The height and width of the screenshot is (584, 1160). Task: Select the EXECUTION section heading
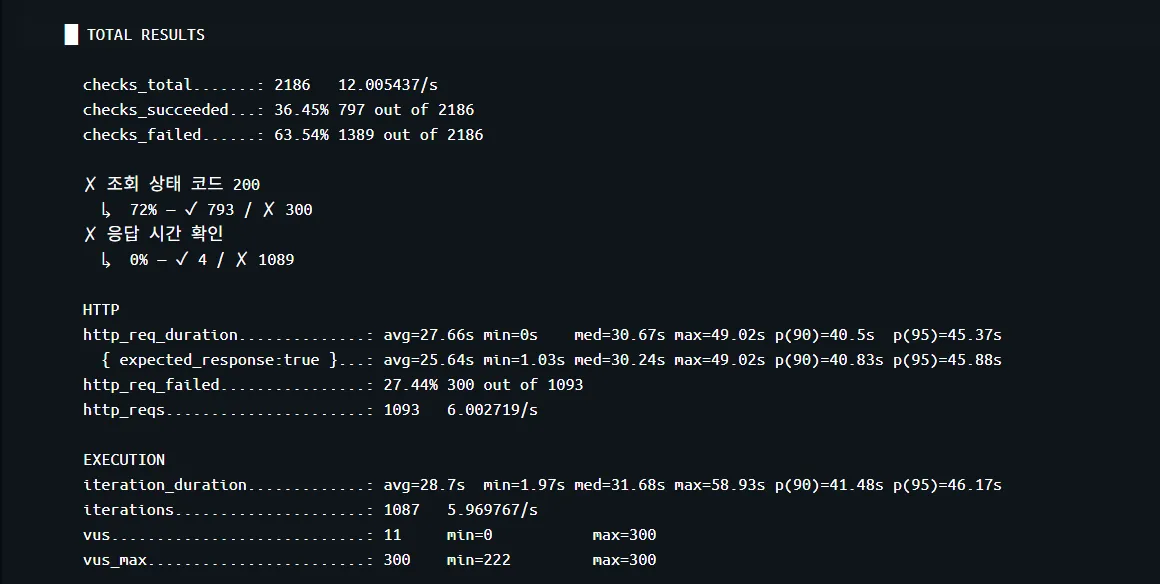pos(124,460)
